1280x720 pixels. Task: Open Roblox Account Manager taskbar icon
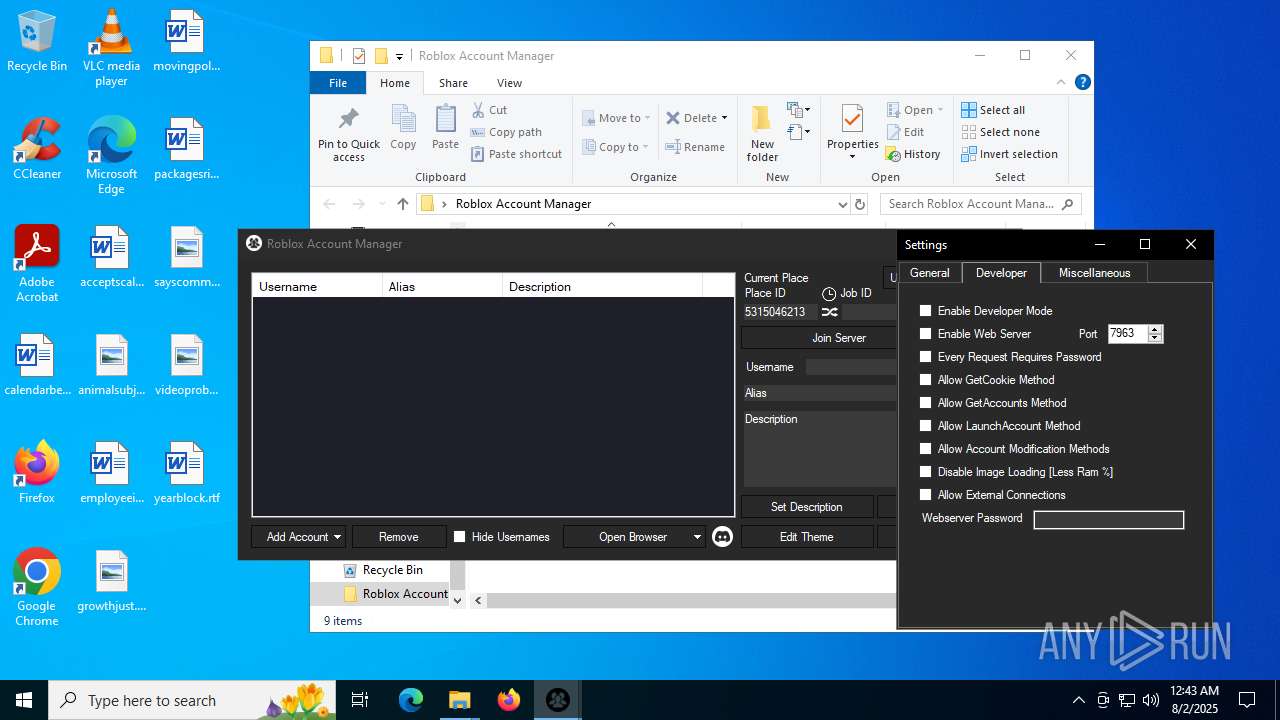pyautogui.click(x=558, y=700)
